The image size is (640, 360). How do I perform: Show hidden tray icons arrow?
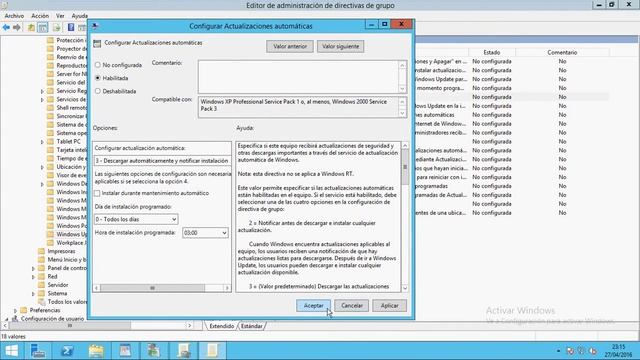tap(558, 351)
